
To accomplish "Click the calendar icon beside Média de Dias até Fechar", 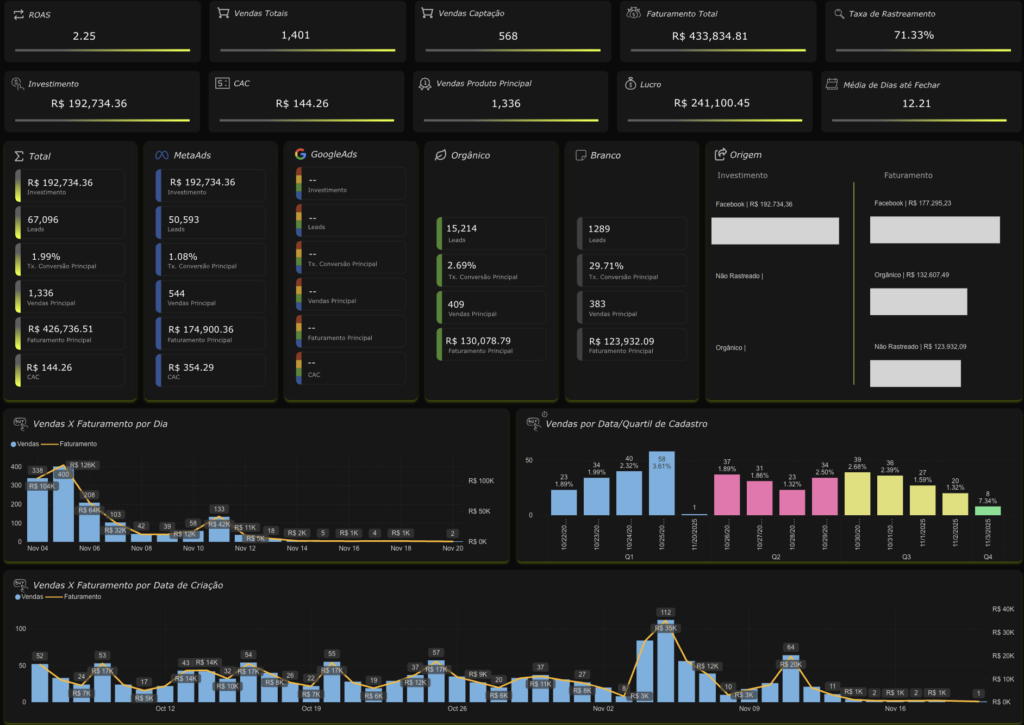I will pos(832,85).
